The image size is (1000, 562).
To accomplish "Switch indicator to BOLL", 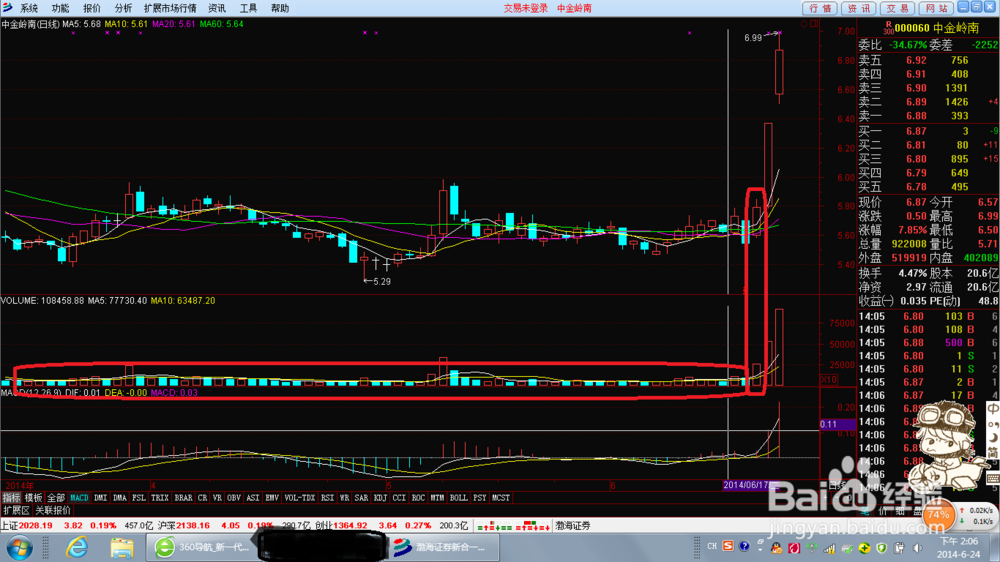I will [x=459, y=498].
